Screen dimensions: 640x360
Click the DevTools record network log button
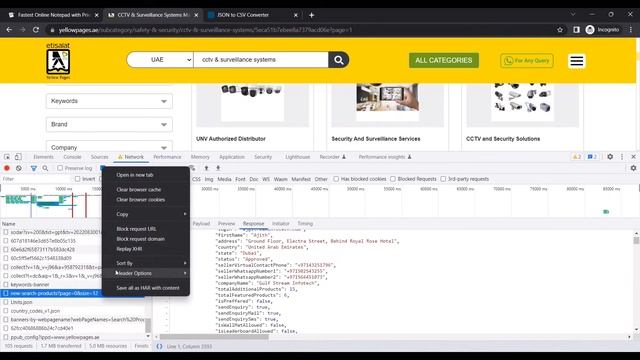(x=7, y=168)
